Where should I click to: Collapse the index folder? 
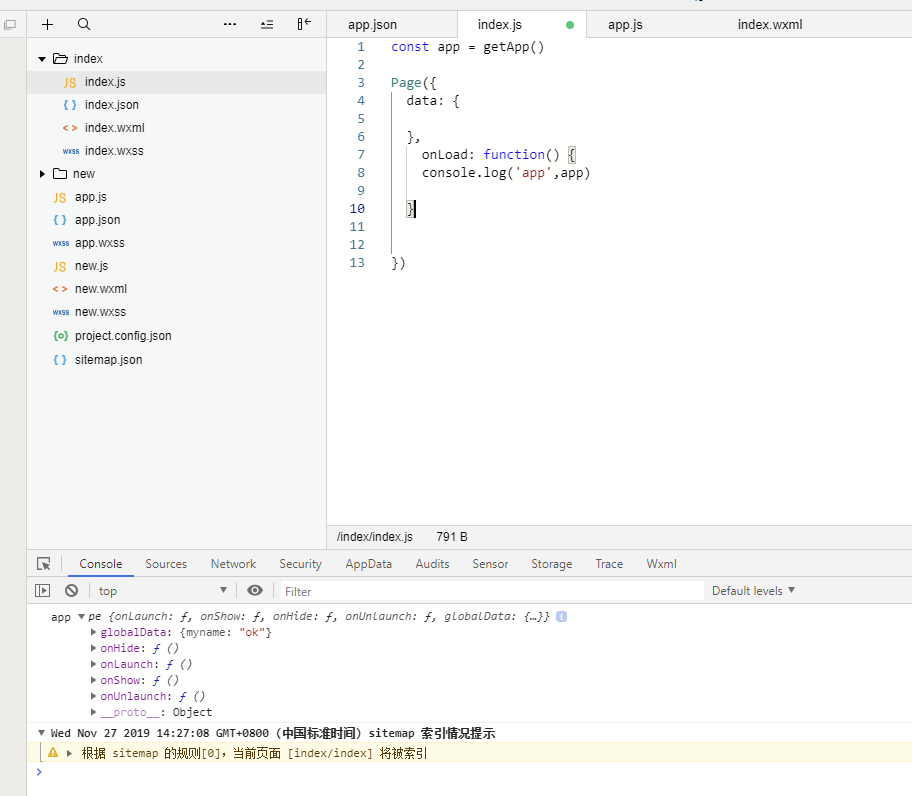pos(42,59)
